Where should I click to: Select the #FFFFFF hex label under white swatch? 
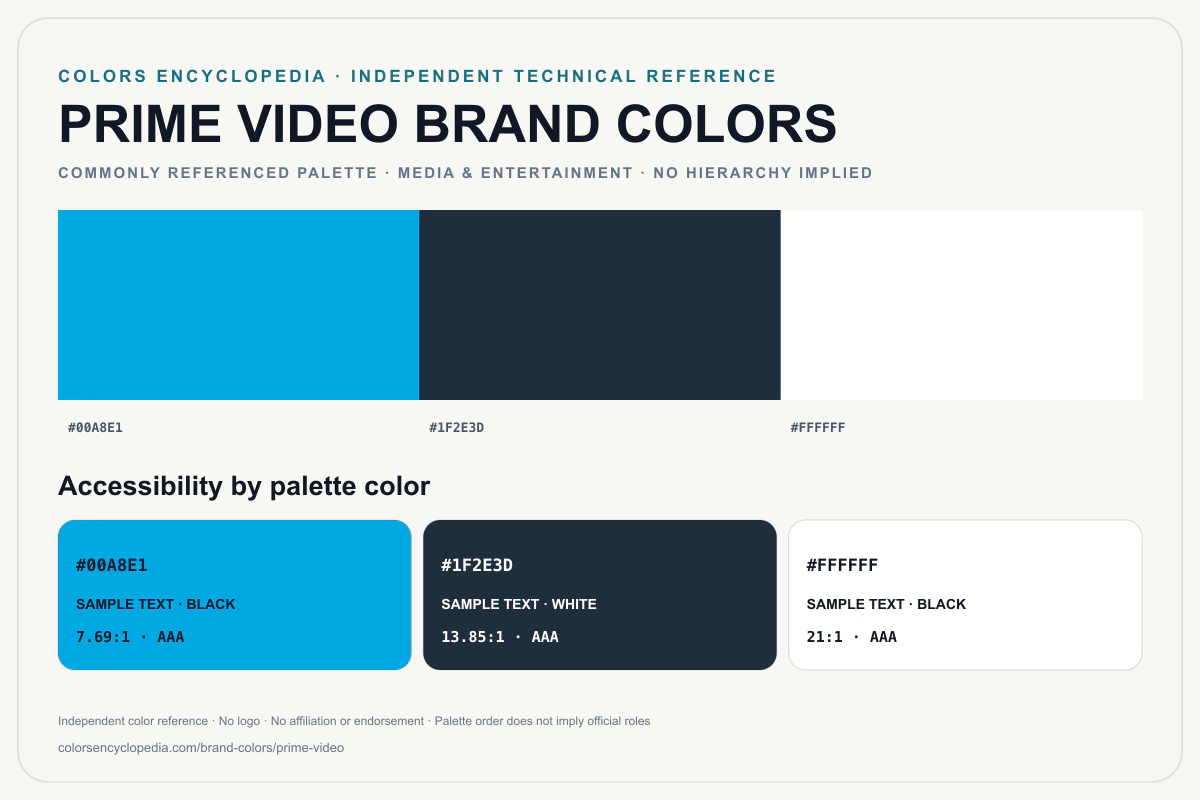pos(818,428)
